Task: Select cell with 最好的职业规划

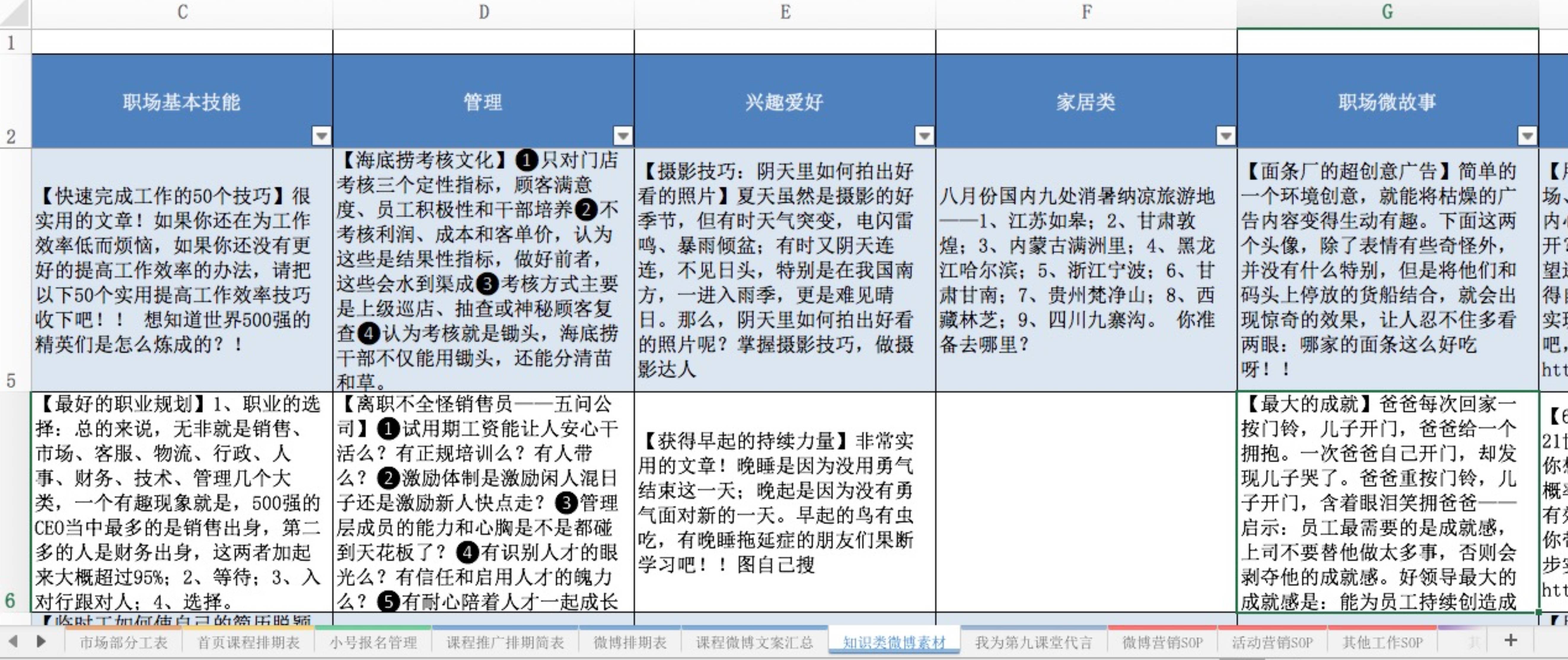Action: (x=182, y=502)
